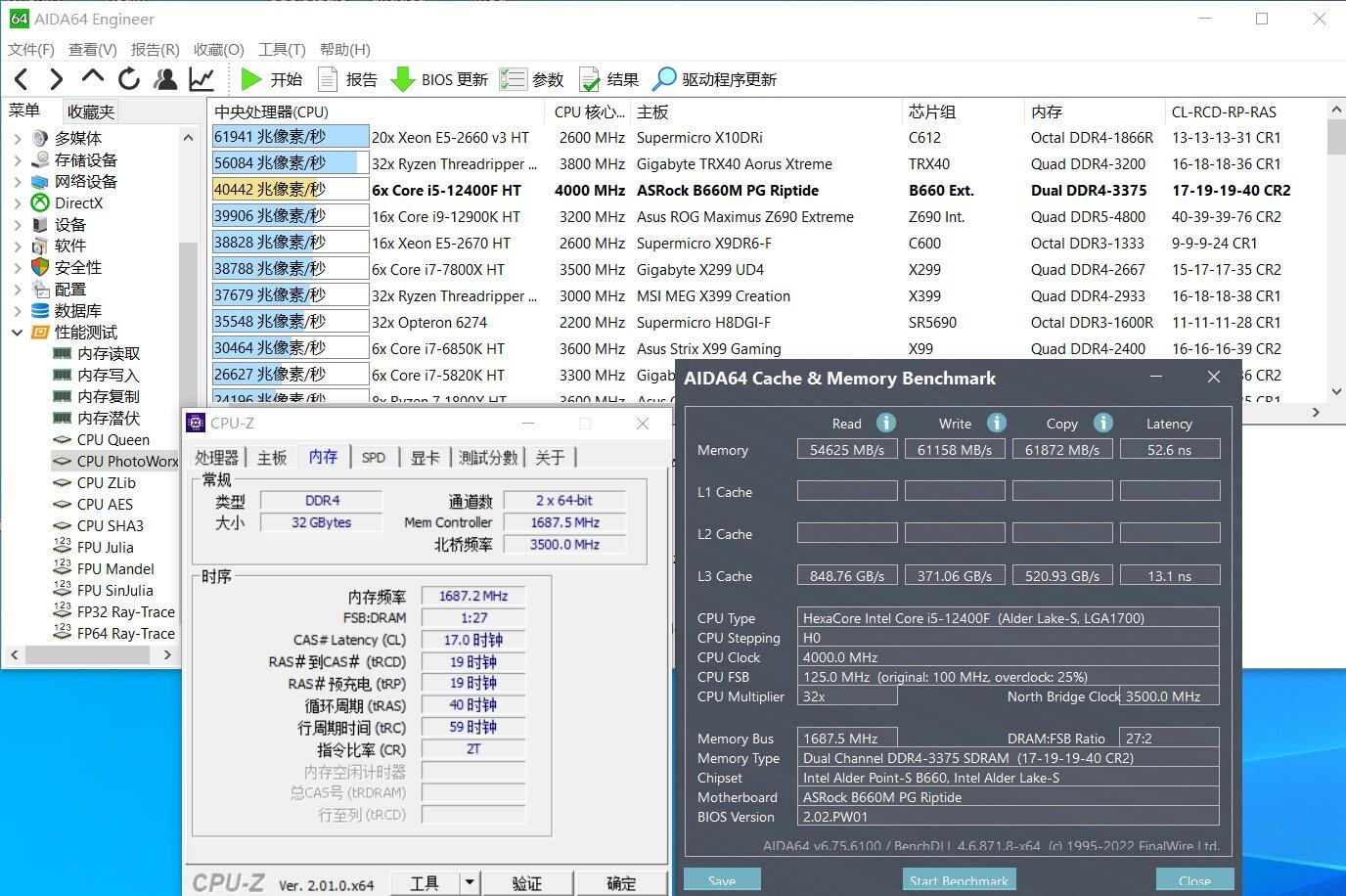This screenshot has width=1346, height=896.
Task: Select 网络设备 in the tree
Action: click(85, 181)
